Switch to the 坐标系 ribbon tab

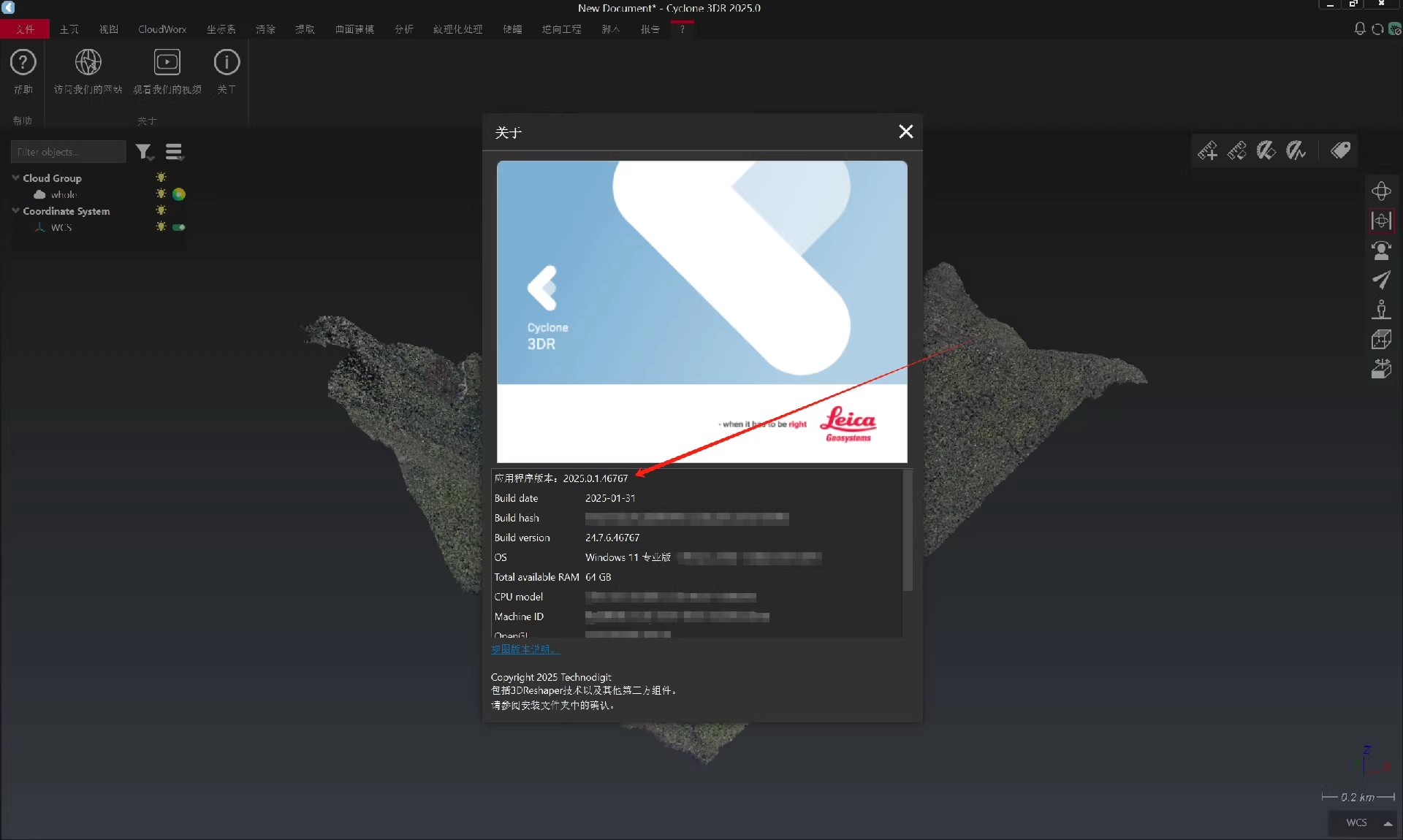pyautogui.click(x=221, y=29)
